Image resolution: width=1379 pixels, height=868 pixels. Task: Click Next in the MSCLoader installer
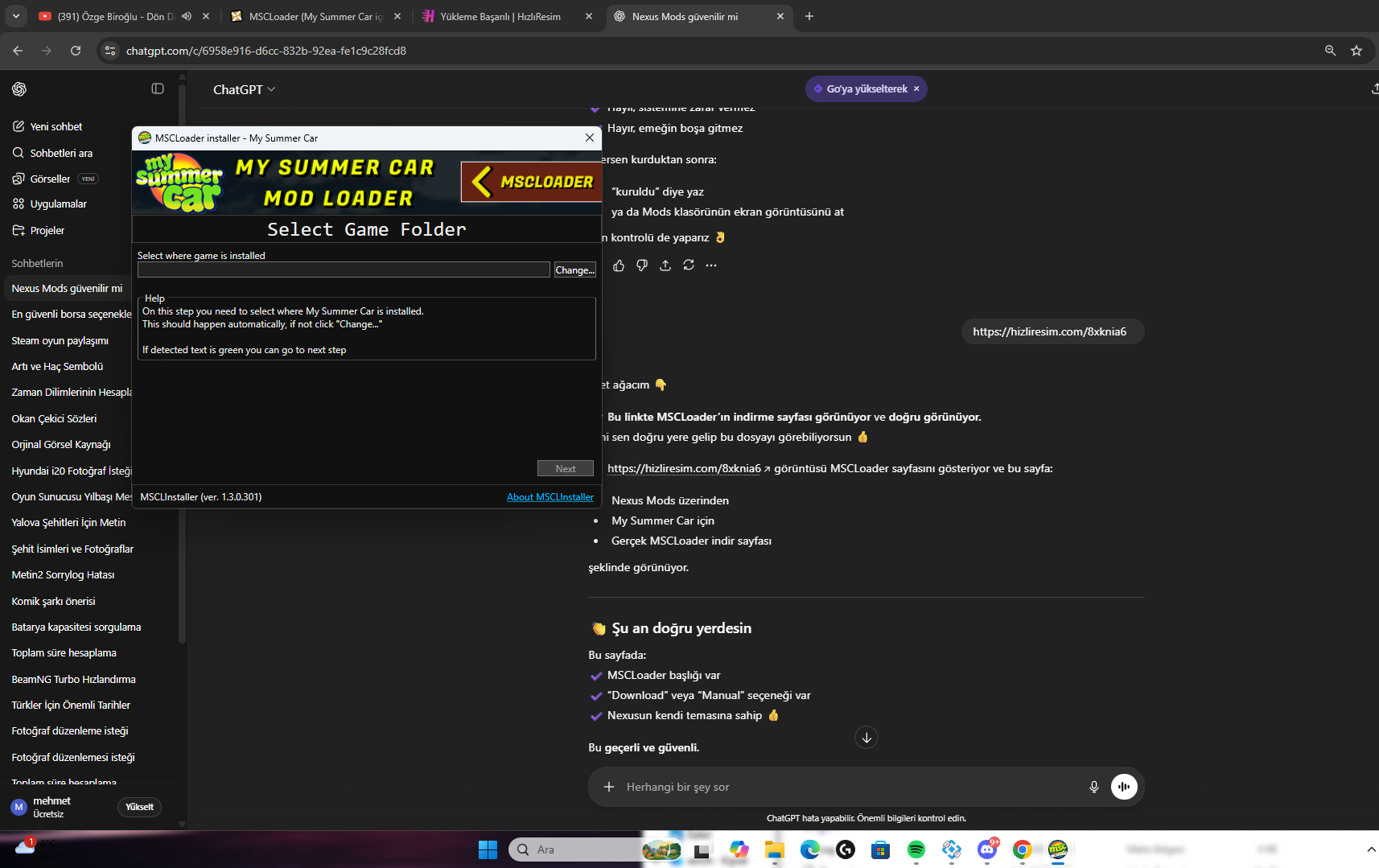point(566,469)
